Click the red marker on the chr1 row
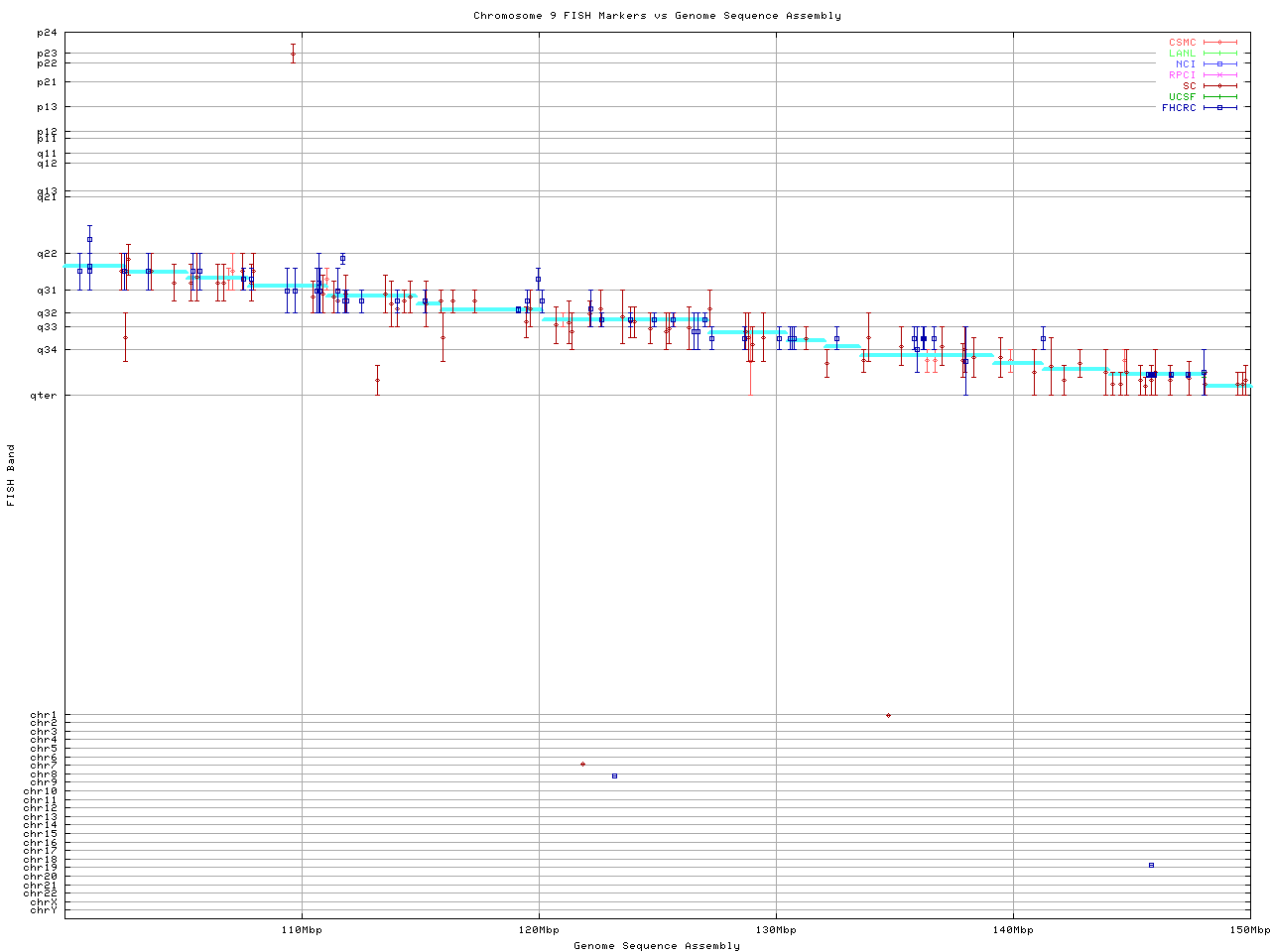The width and height of the screenshot is (1270, 952). click(888, 715)
